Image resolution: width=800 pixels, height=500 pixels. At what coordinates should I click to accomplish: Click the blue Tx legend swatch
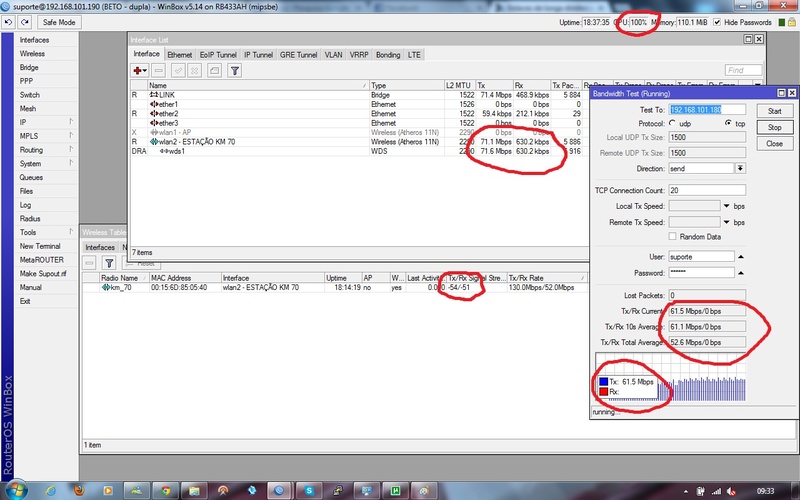tap(604, 382)
